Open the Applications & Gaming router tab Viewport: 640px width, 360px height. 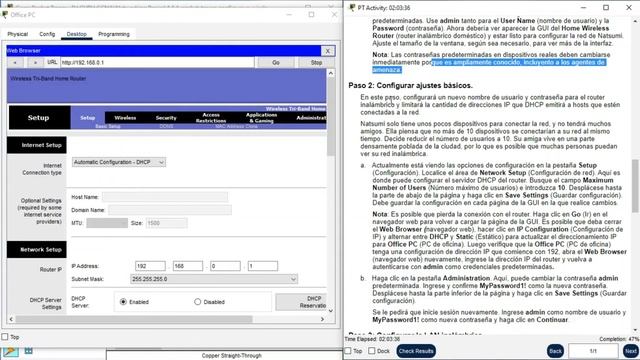tap(261, 118)
